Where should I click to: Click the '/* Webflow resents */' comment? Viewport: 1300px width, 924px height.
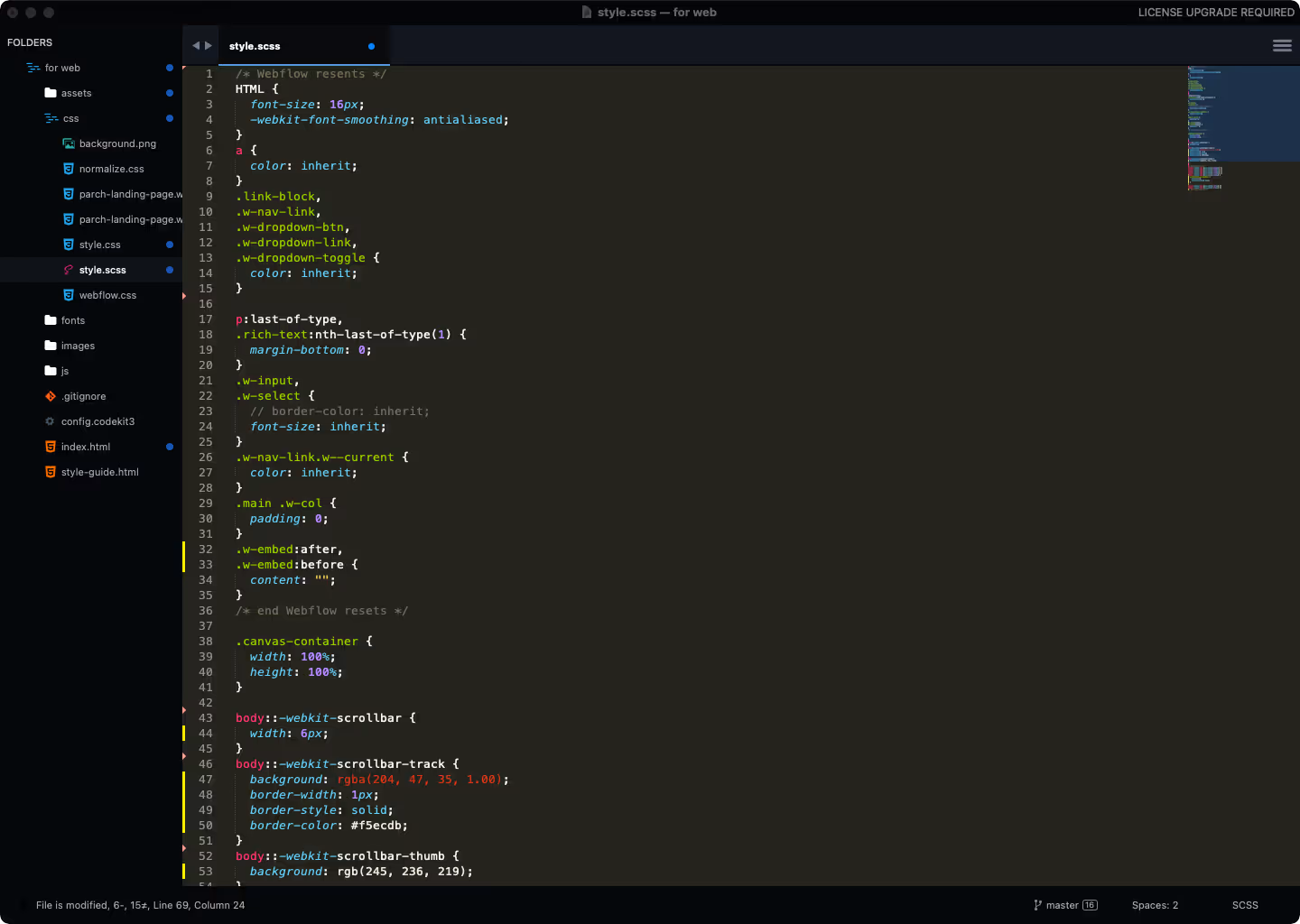(311, 74)
